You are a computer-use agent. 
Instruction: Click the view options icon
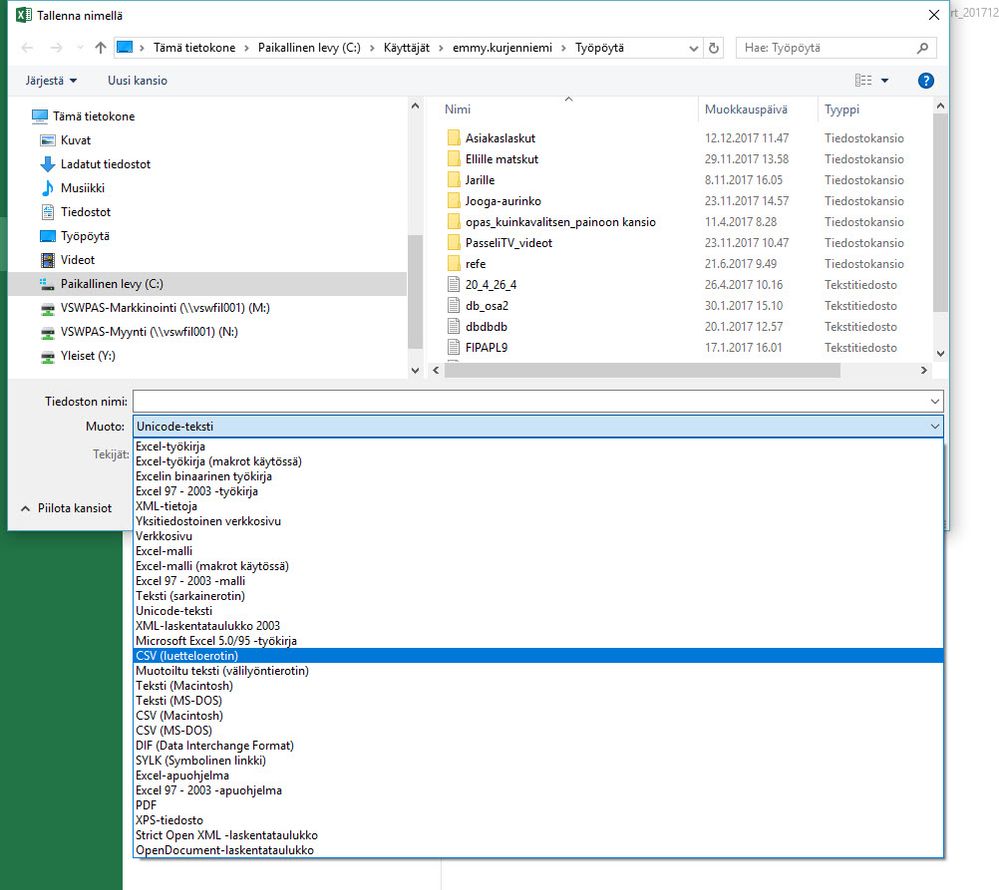[863, 80]
